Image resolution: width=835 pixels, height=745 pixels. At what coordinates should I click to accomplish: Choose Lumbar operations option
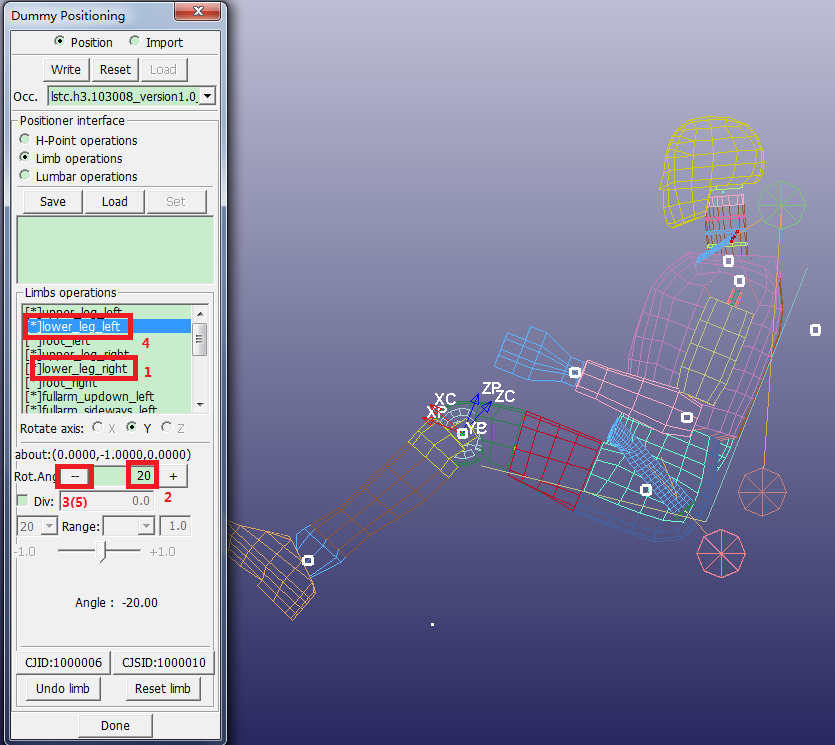[25, 176]
